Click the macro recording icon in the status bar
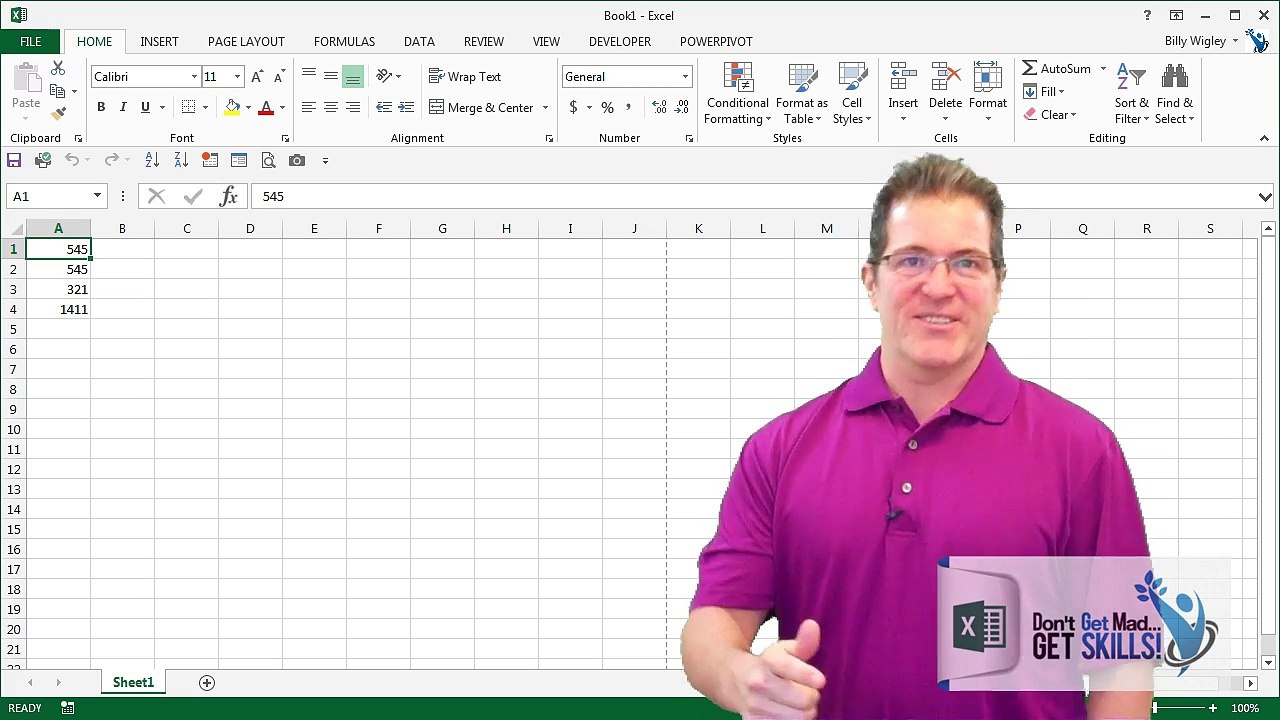1280x720 pixels. [x=67, y=708]
